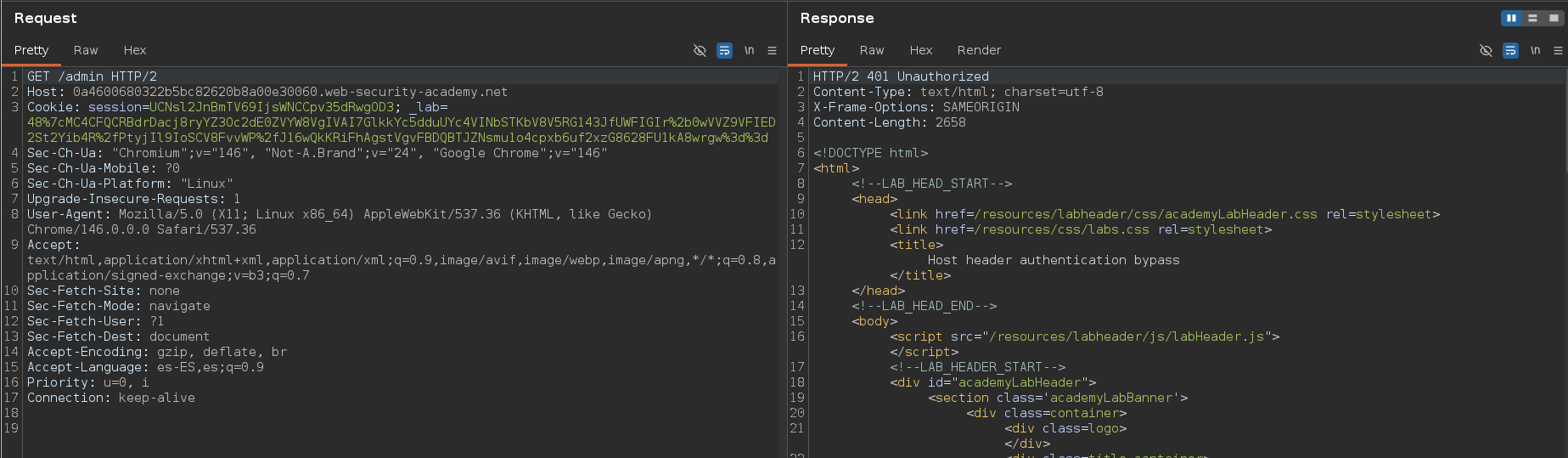Select the Response Hex tab

pyautogui.click(x=921, y=51)
